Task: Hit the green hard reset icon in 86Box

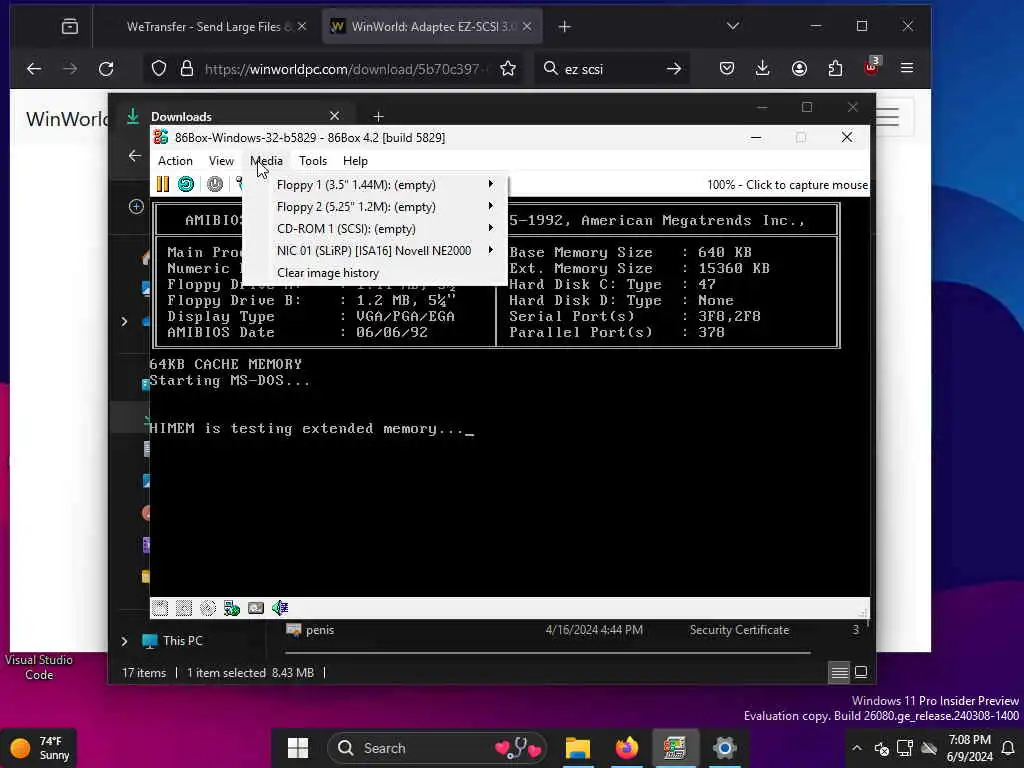Action: (x=186, y=184)
